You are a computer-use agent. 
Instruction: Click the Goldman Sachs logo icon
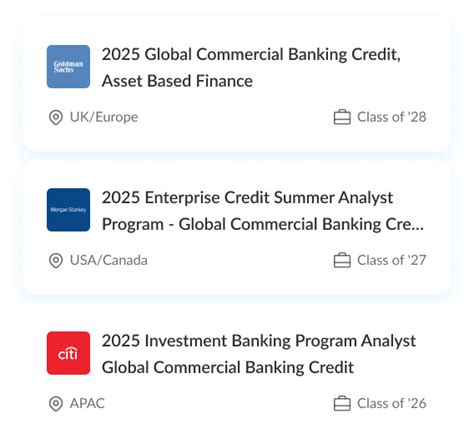point(68,67)
